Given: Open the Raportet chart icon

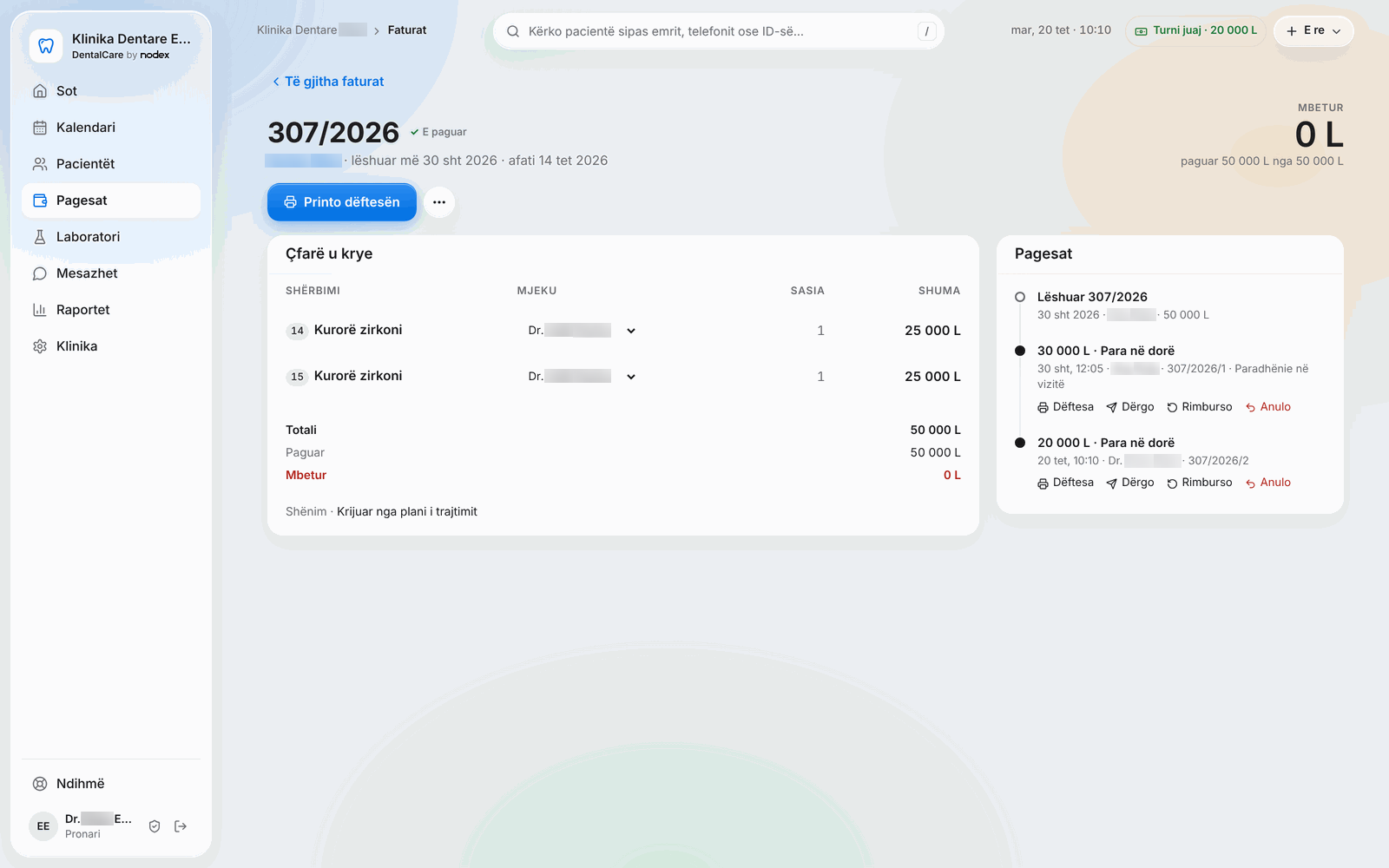Looking at the screenshot, I should [x=40, y=310].
